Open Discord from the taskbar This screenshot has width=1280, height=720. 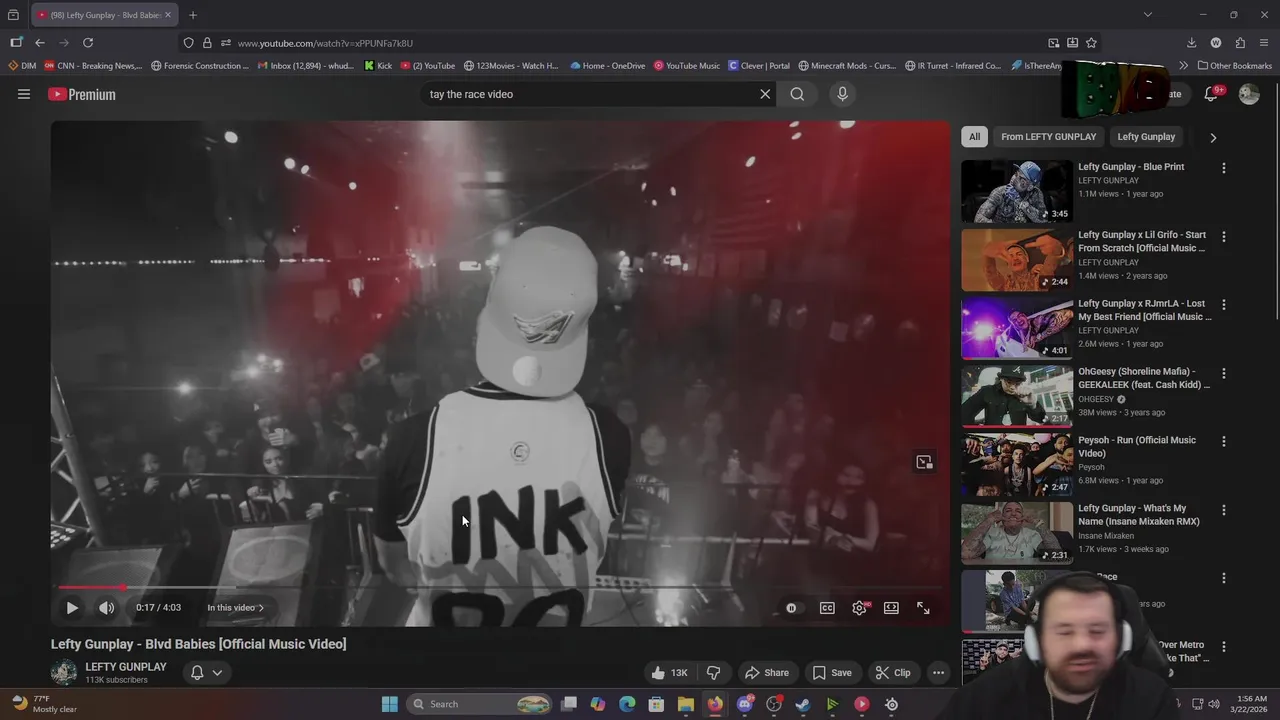click(744, 704)
